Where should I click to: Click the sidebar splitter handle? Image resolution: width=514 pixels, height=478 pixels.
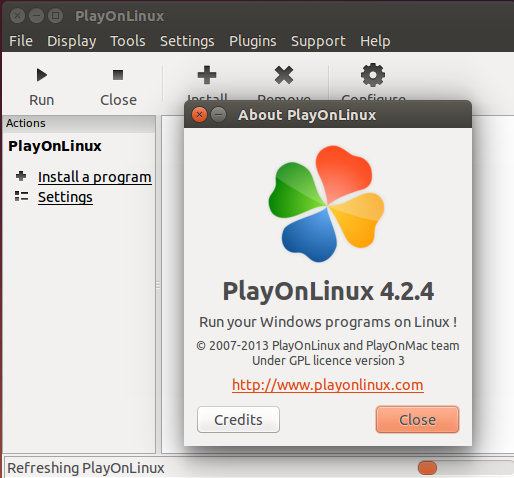coord(158,285)
